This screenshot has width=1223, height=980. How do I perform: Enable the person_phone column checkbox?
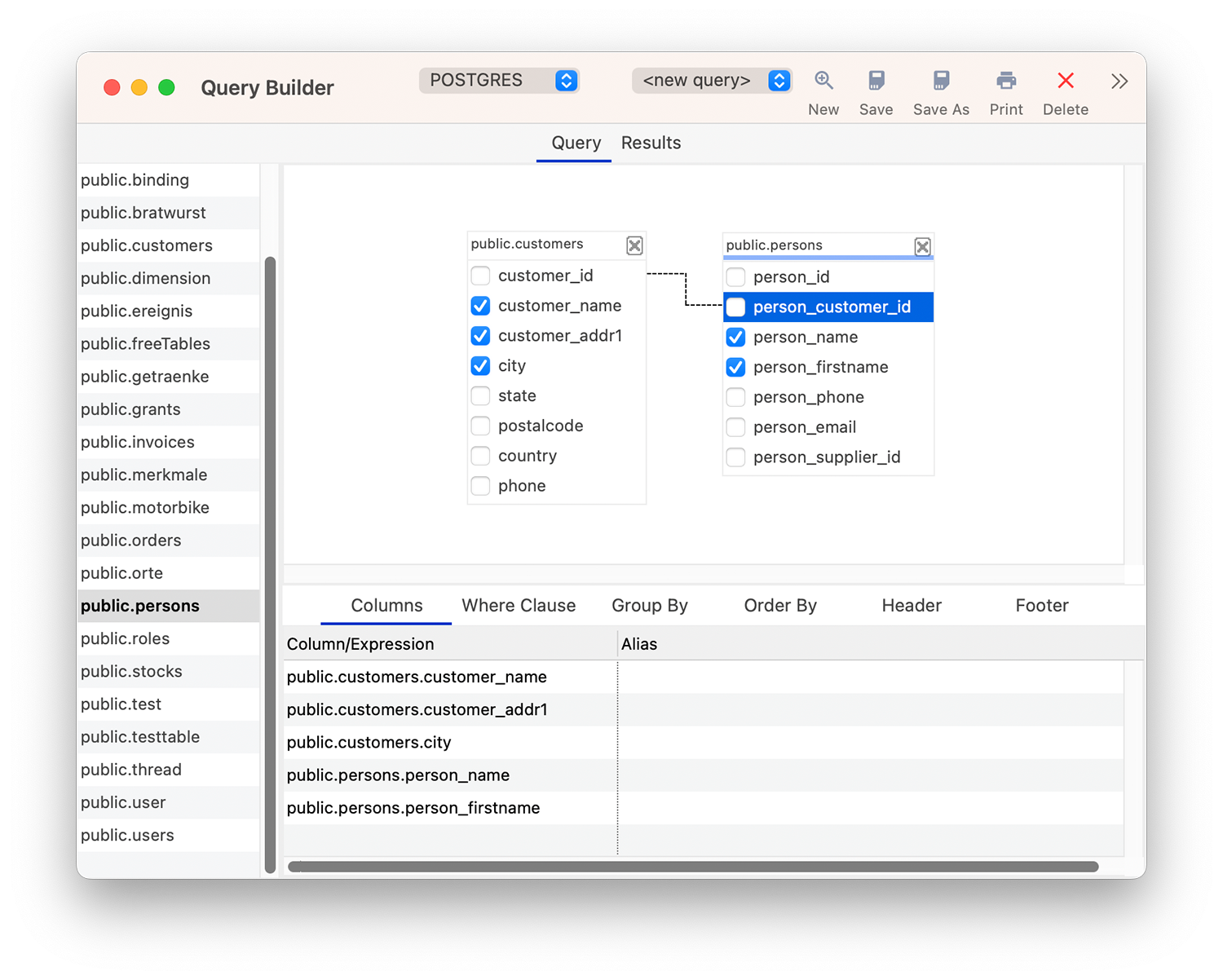pos(735,397)
